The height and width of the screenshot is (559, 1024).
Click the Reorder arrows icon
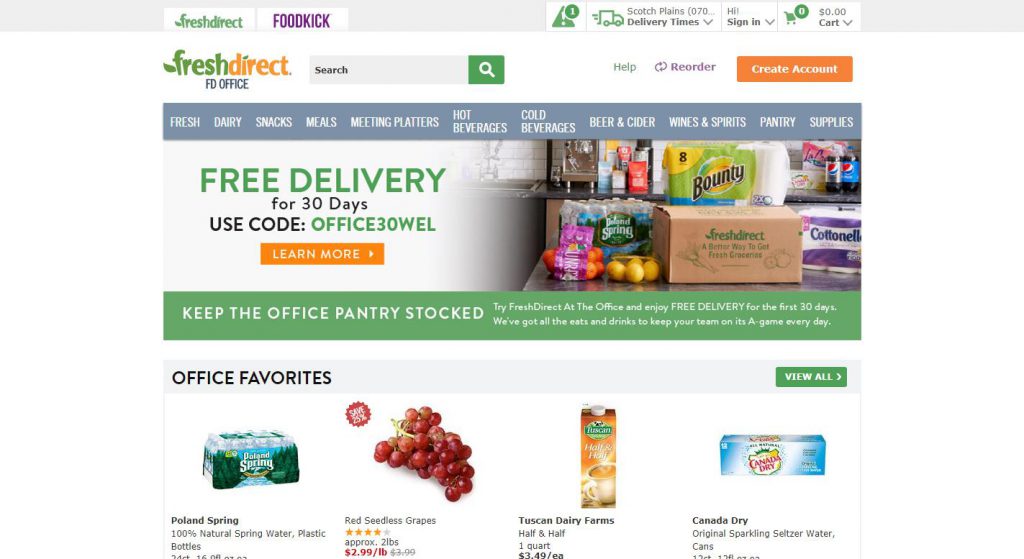pos(661,67)
